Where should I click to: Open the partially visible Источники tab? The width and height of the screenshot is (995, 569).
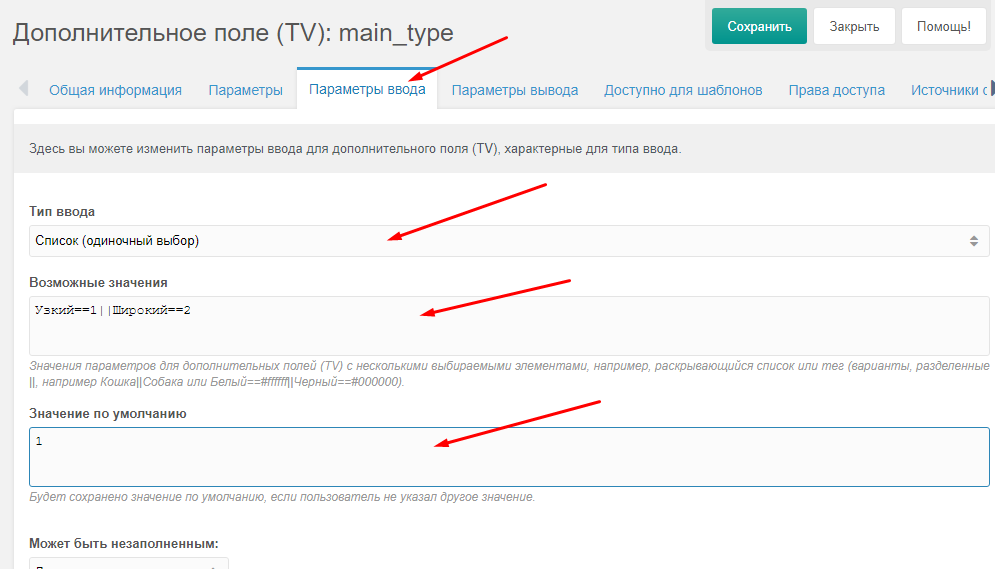tap(949, 90)
